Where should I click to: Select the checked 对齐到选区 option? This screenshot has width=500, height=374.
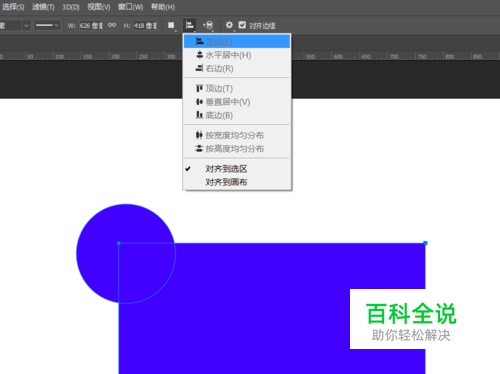(x=237, y=169)
